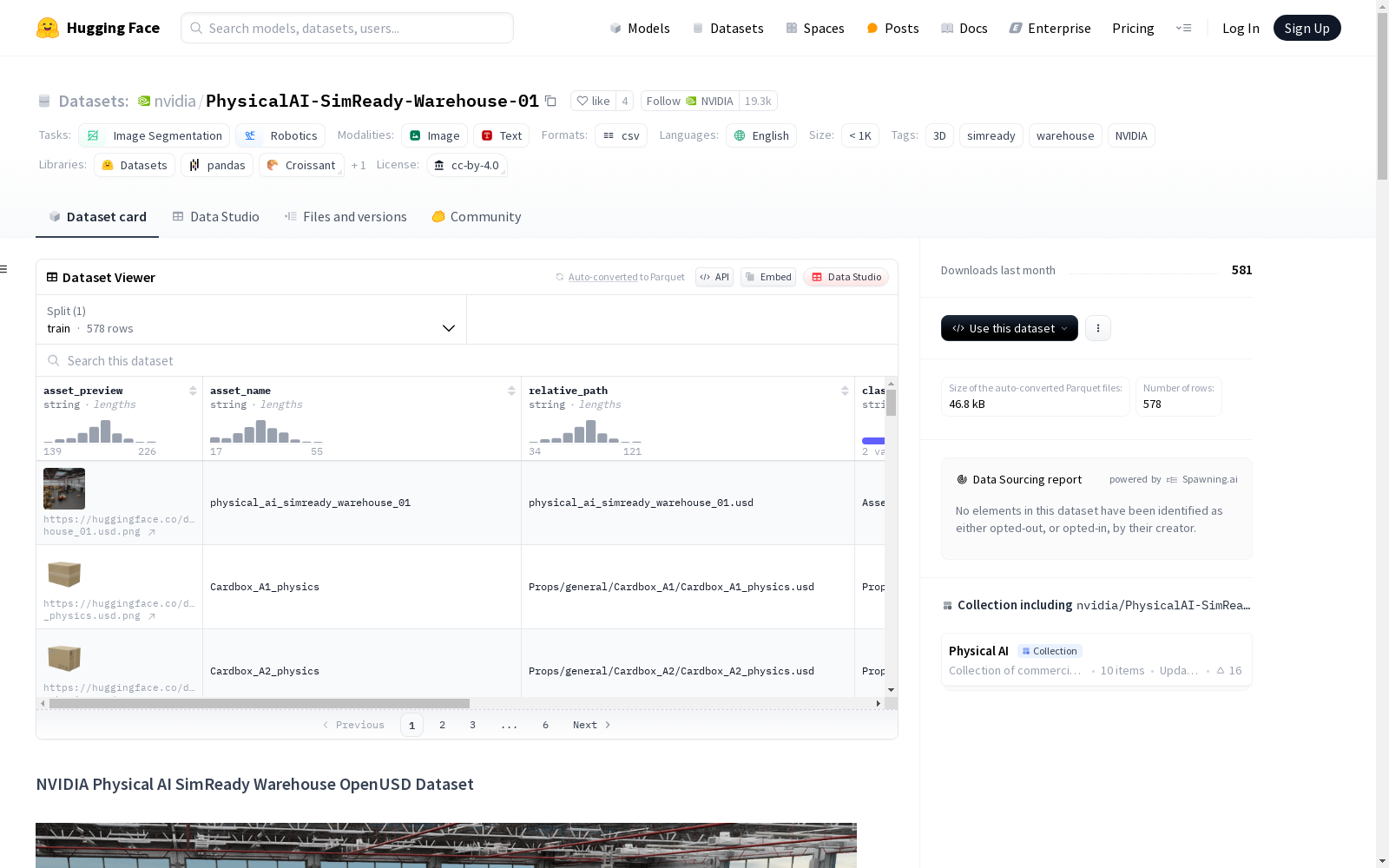Click the simready tag
Viewport: 1389px width, 868px height.
(x=991, y=135)
